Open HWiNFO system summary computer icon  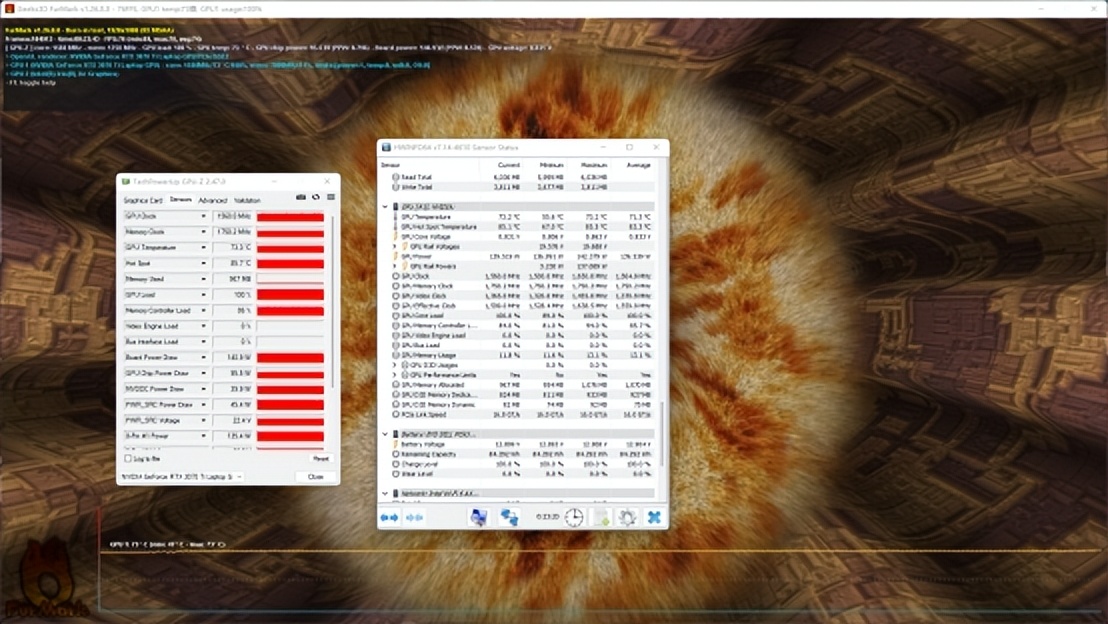pos(478,517)
